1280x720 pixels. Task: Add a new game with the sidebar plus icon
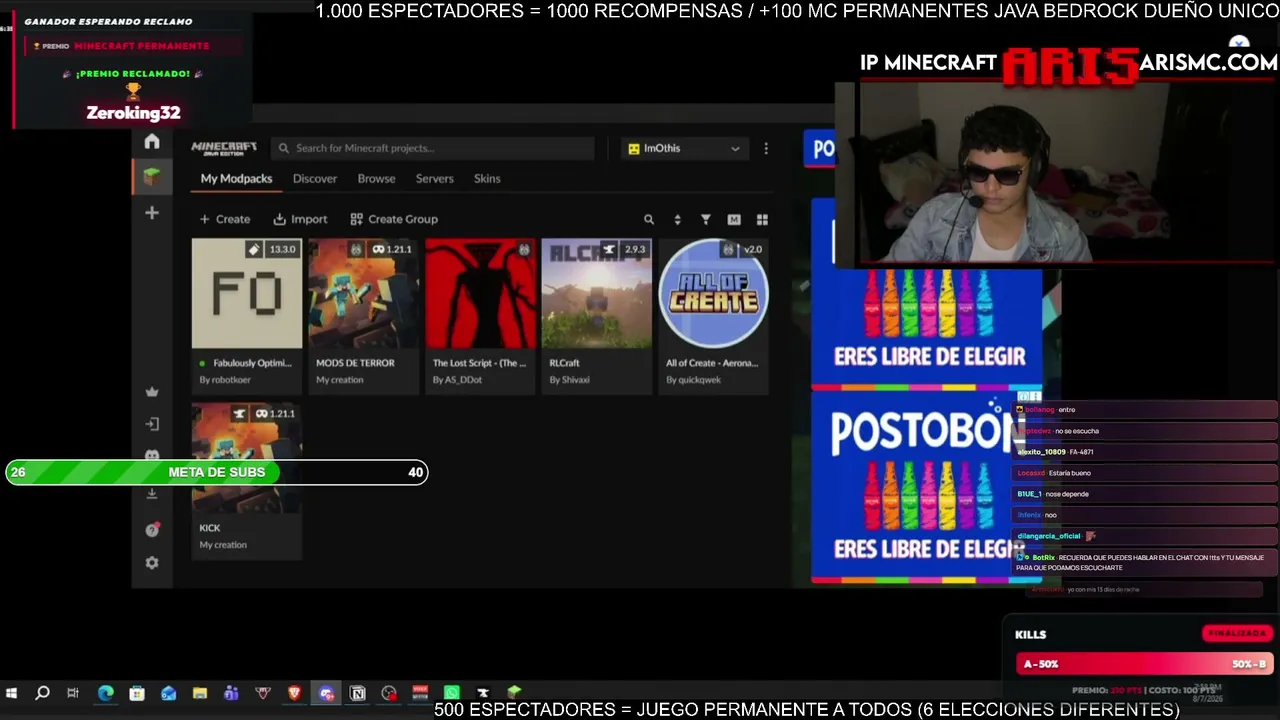point(152,213)
